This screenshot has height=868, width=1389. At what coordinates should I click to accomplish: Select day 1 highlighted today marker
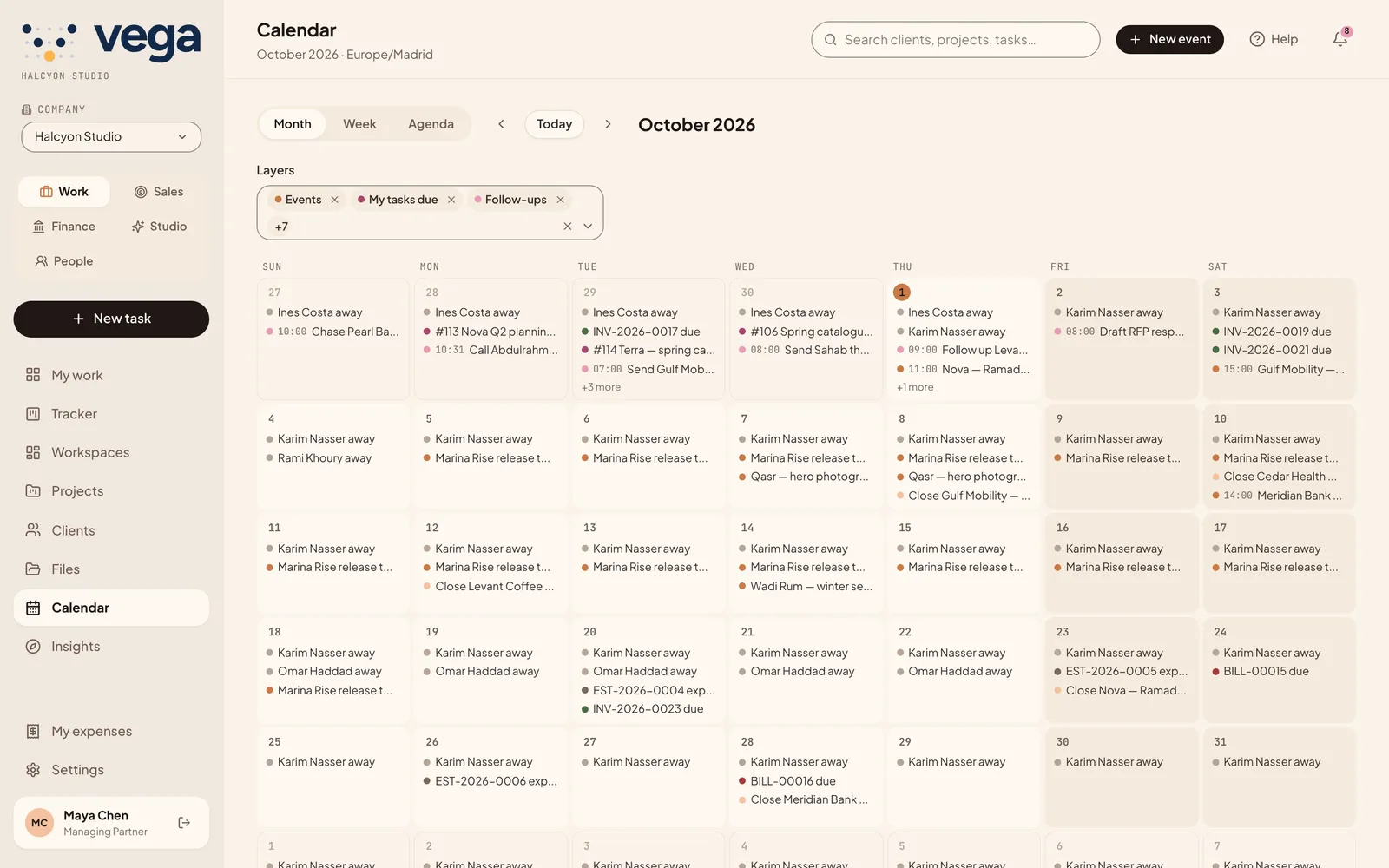(902, 293)
